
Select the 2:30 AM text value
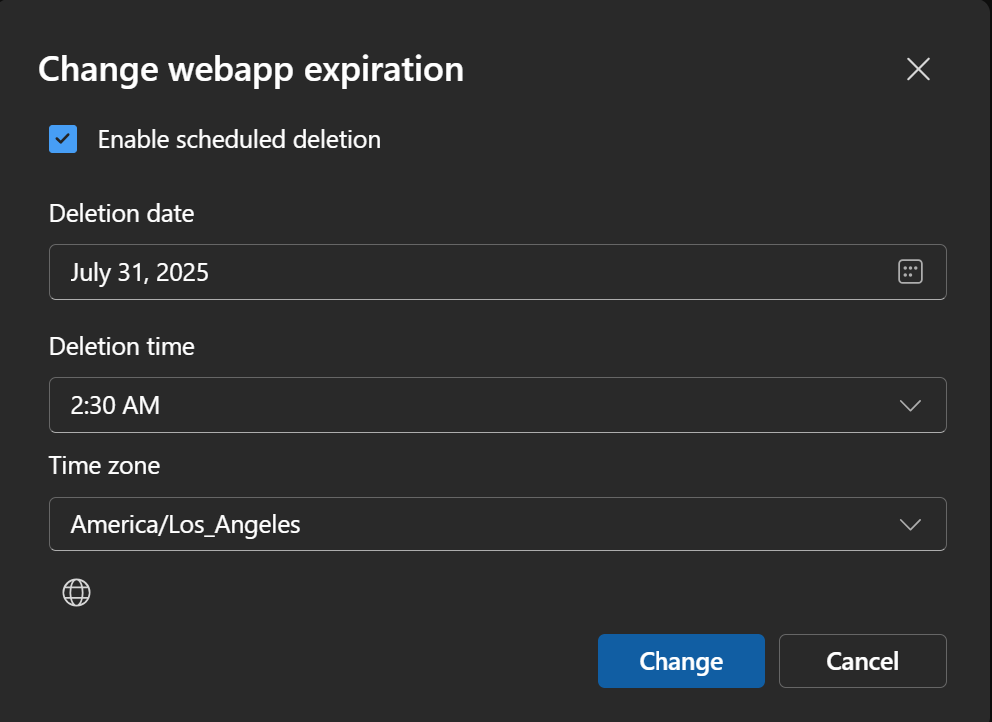(x=115, y=406)
